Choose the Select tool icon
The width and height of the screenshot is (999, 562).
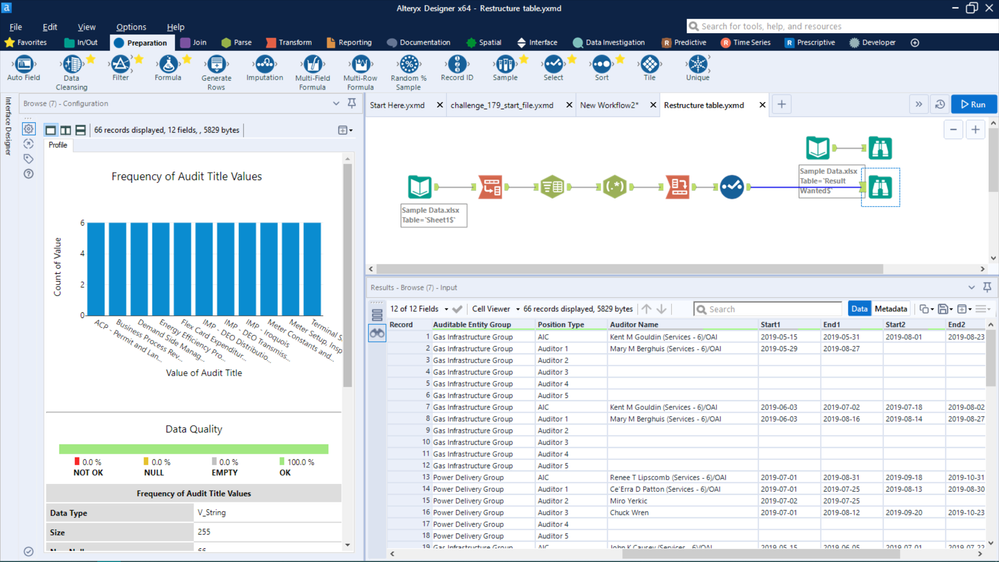pyautogui.click(x=553, y=64)
